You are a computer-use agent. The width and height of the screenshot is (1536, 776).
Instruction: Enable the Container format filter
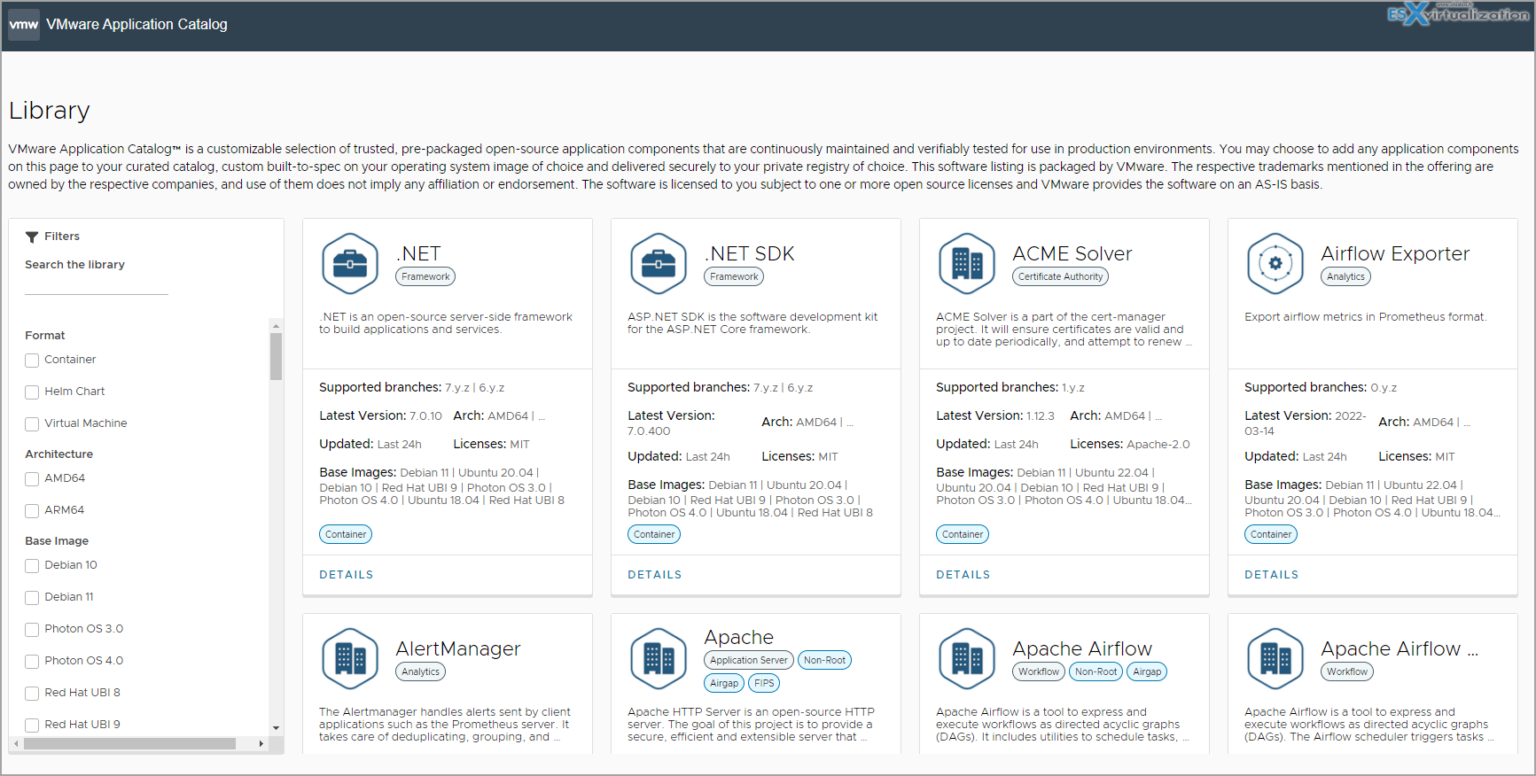click(31, 359)
